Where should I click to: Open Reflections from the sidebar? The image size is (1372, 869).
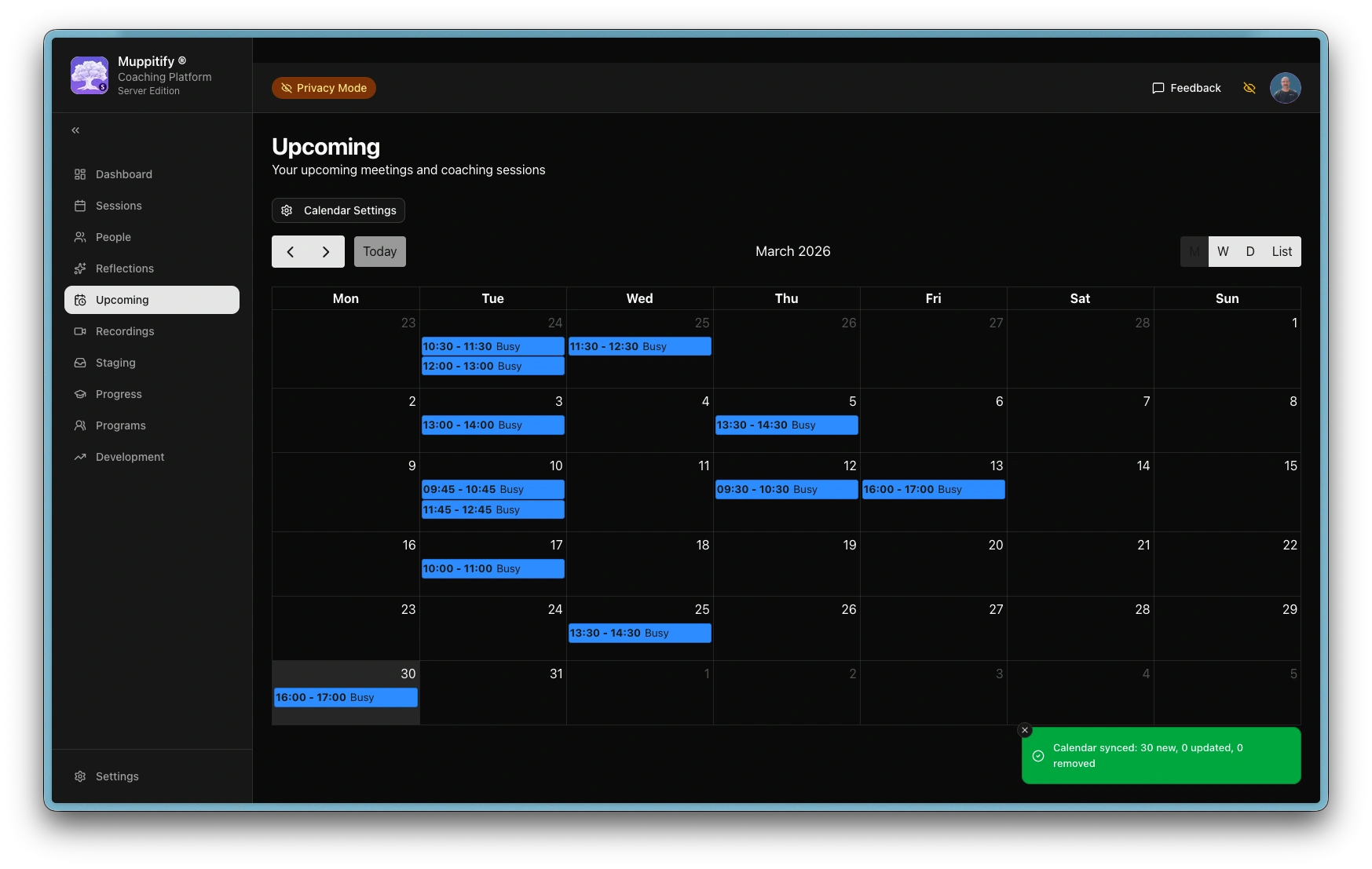pos(124,268)
